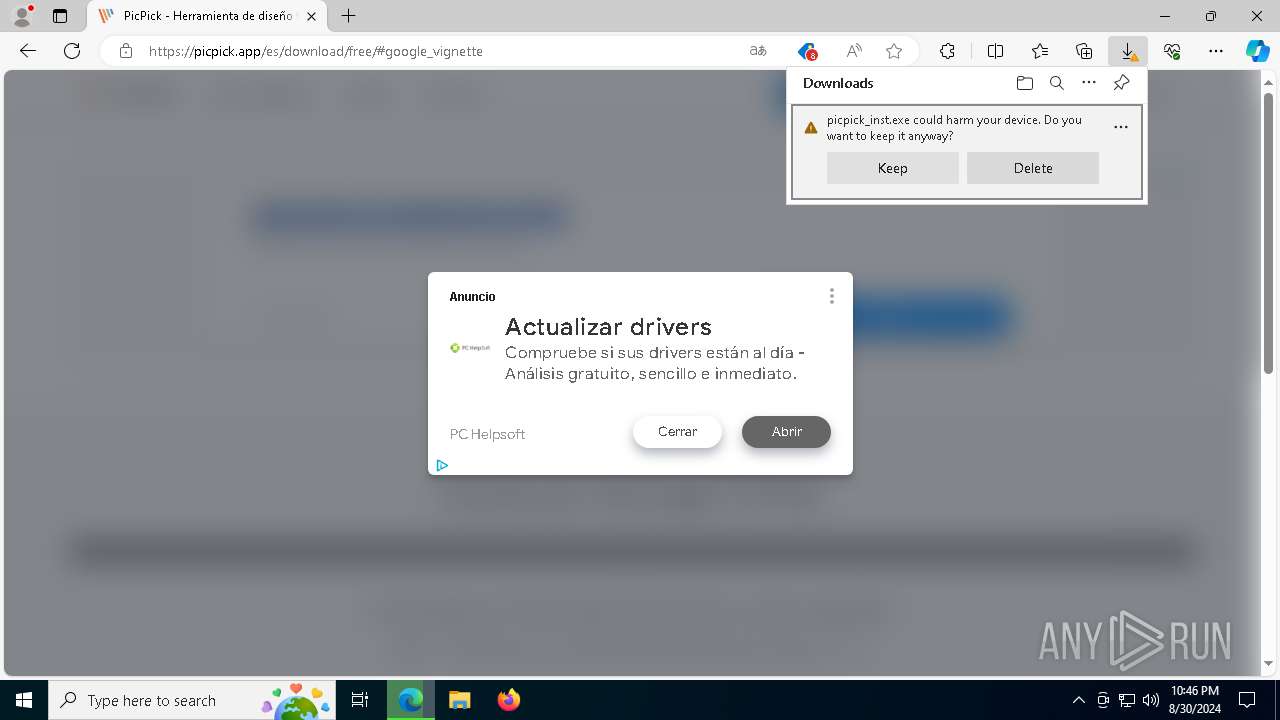Viewport: 1280px width, 720px height.
Task: Open Edge Settings and more menu
Action: pyautogui.click(x=1216, y=51)
